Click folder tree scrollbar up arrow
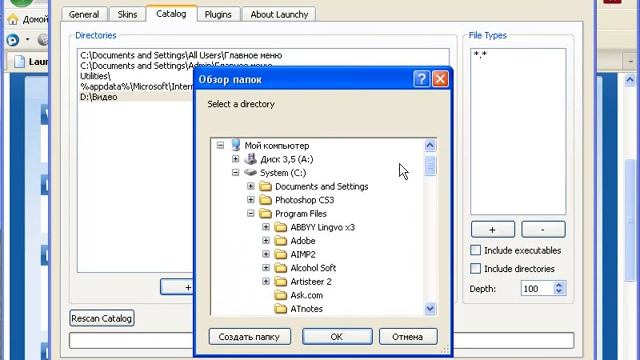Image resolution: width=640 pixels, height=360 pixels. pos(430,145)
